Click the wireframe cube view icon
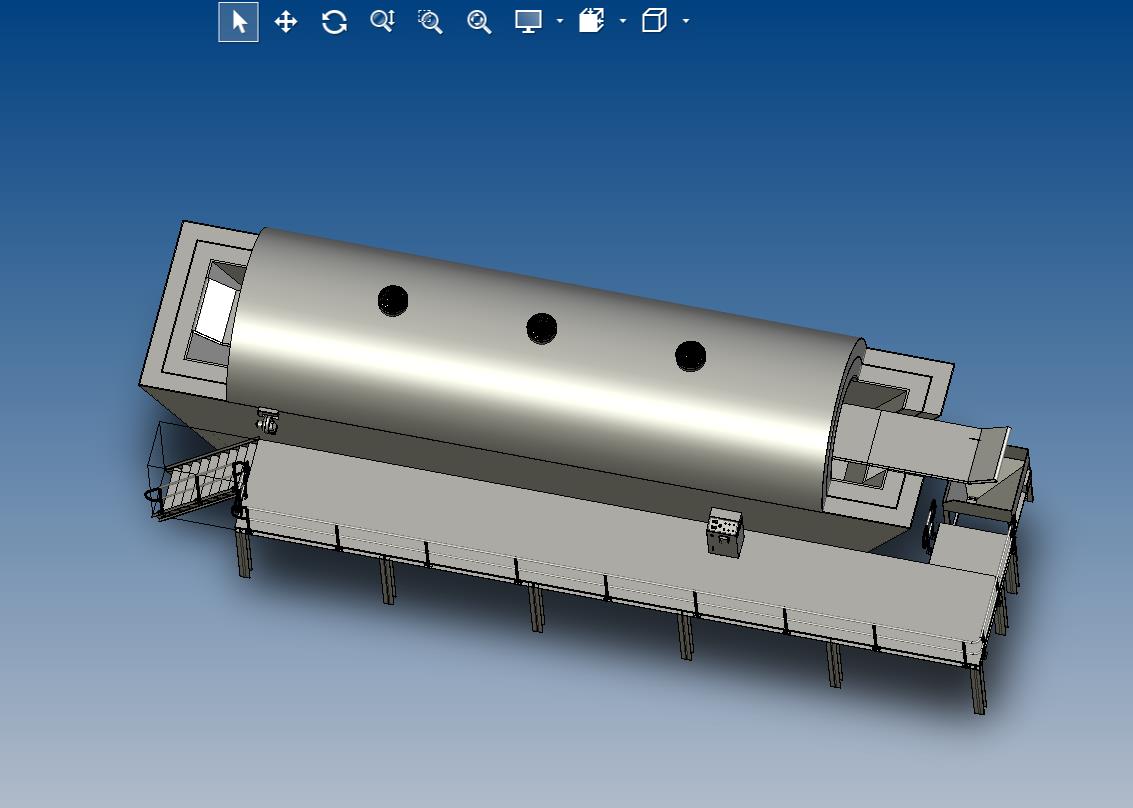The height and width of the screenshot is (808, 1133). point(654,21)
